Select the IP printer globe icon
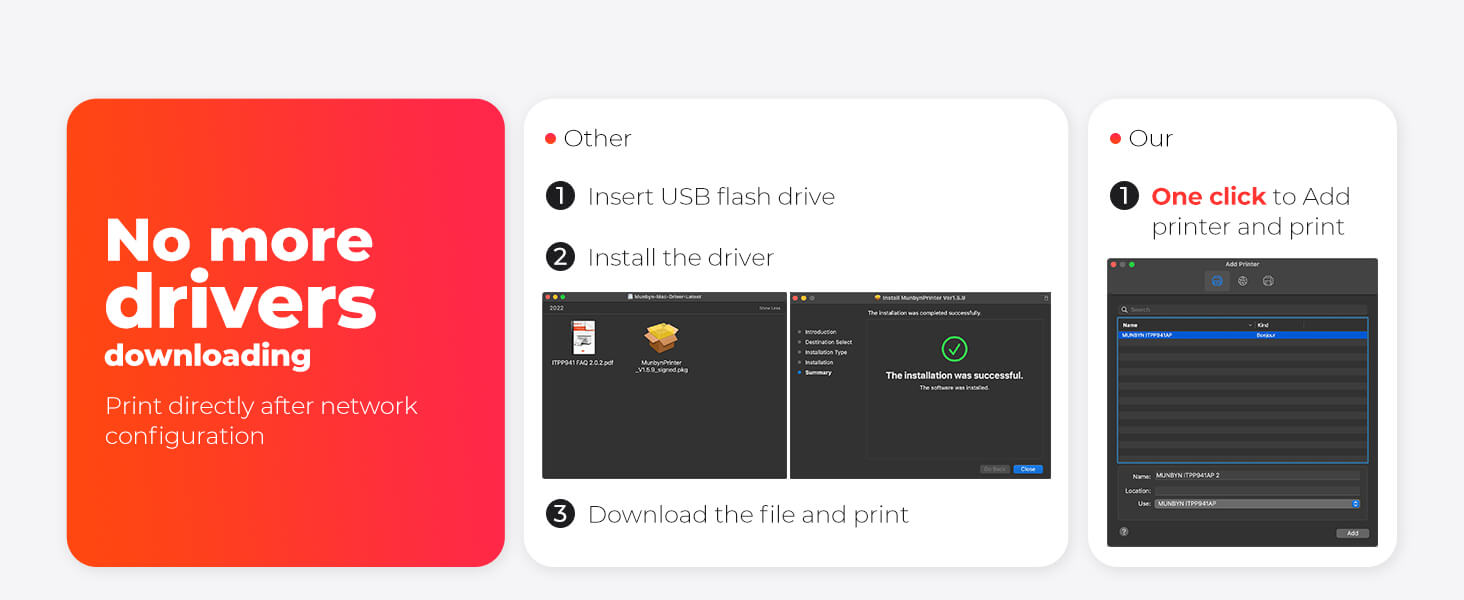Image resolution: width=1464 pixels, height=600 pixels. [1242, 281]
